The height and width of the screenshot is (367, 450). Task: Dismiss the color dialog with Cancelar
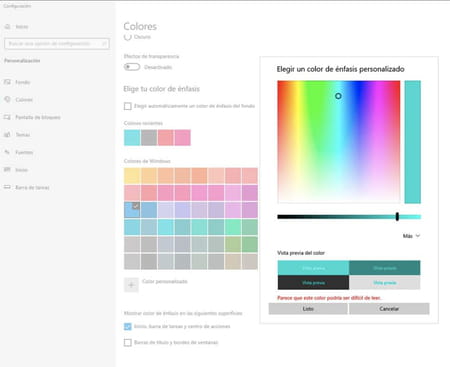pos(389,309)
